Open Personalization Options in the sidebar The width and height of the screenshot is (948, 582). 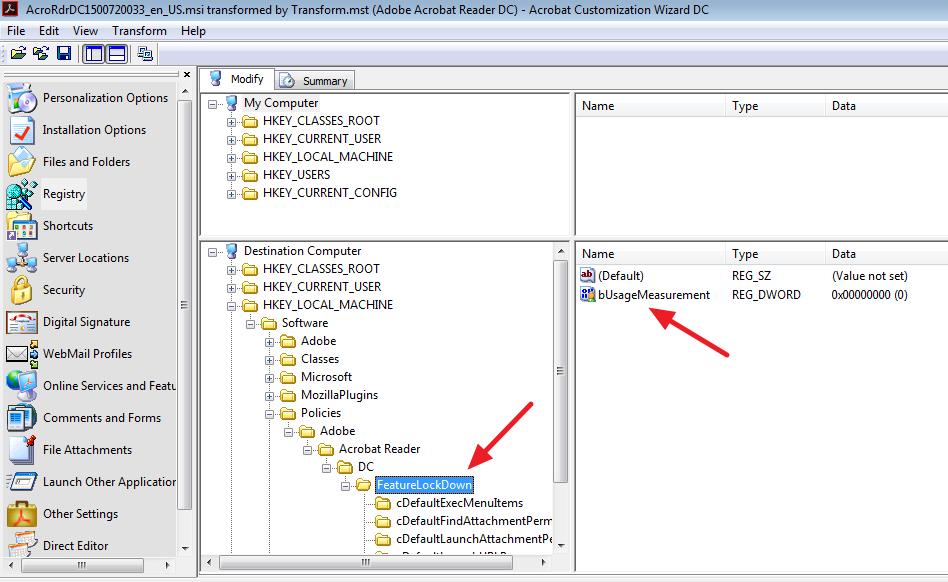coord(105,98)
